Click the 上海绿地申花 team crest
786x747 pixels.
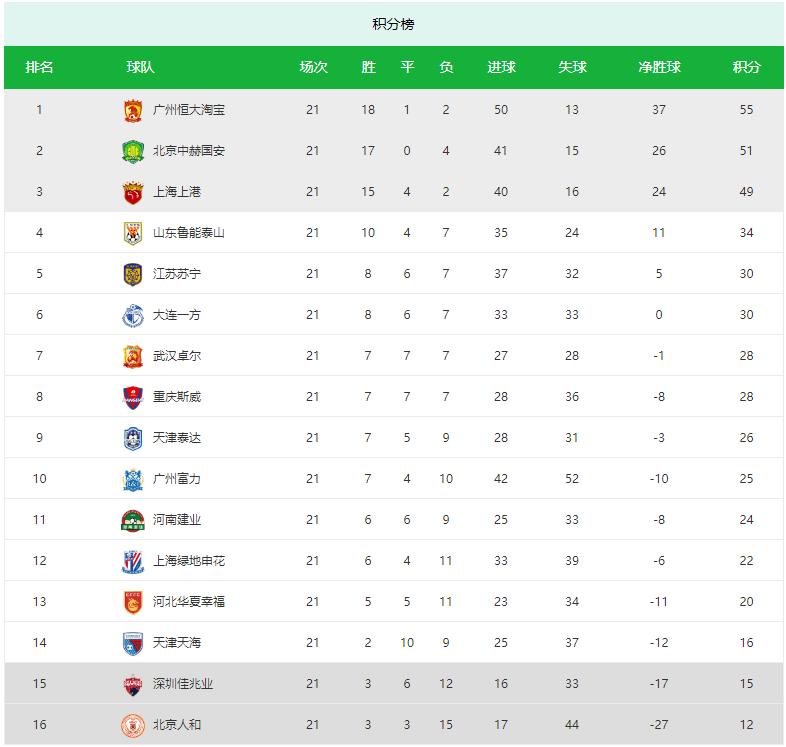tap(132, 561)
